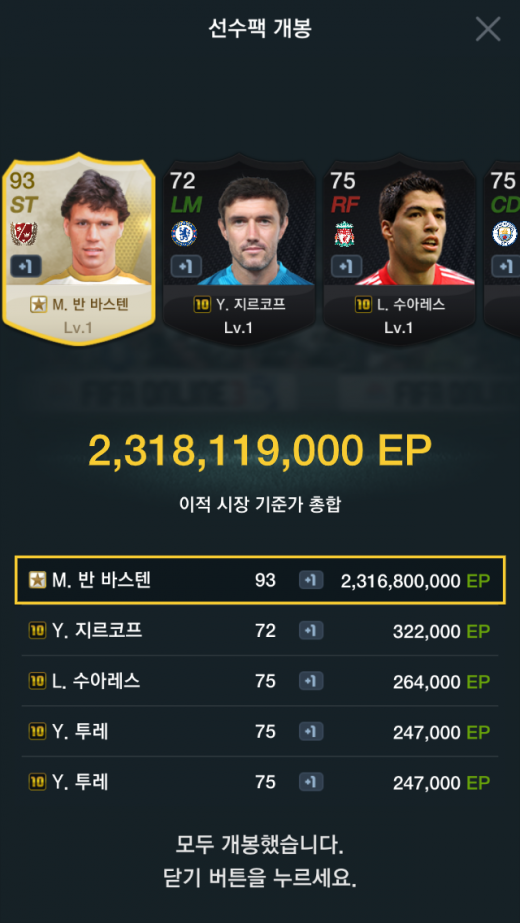Click the Chelsea club badge on card
This screenshot has width=520, height=923.
[x=184, y=234]
